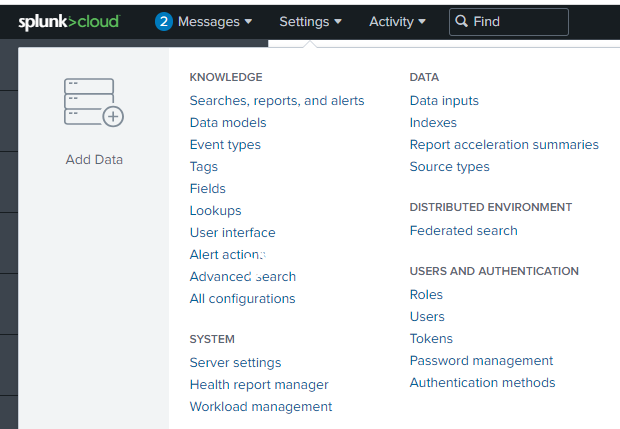Screen dimensions: 620x429
Task: Click the blue messages count badge
Action: (164, 21)
